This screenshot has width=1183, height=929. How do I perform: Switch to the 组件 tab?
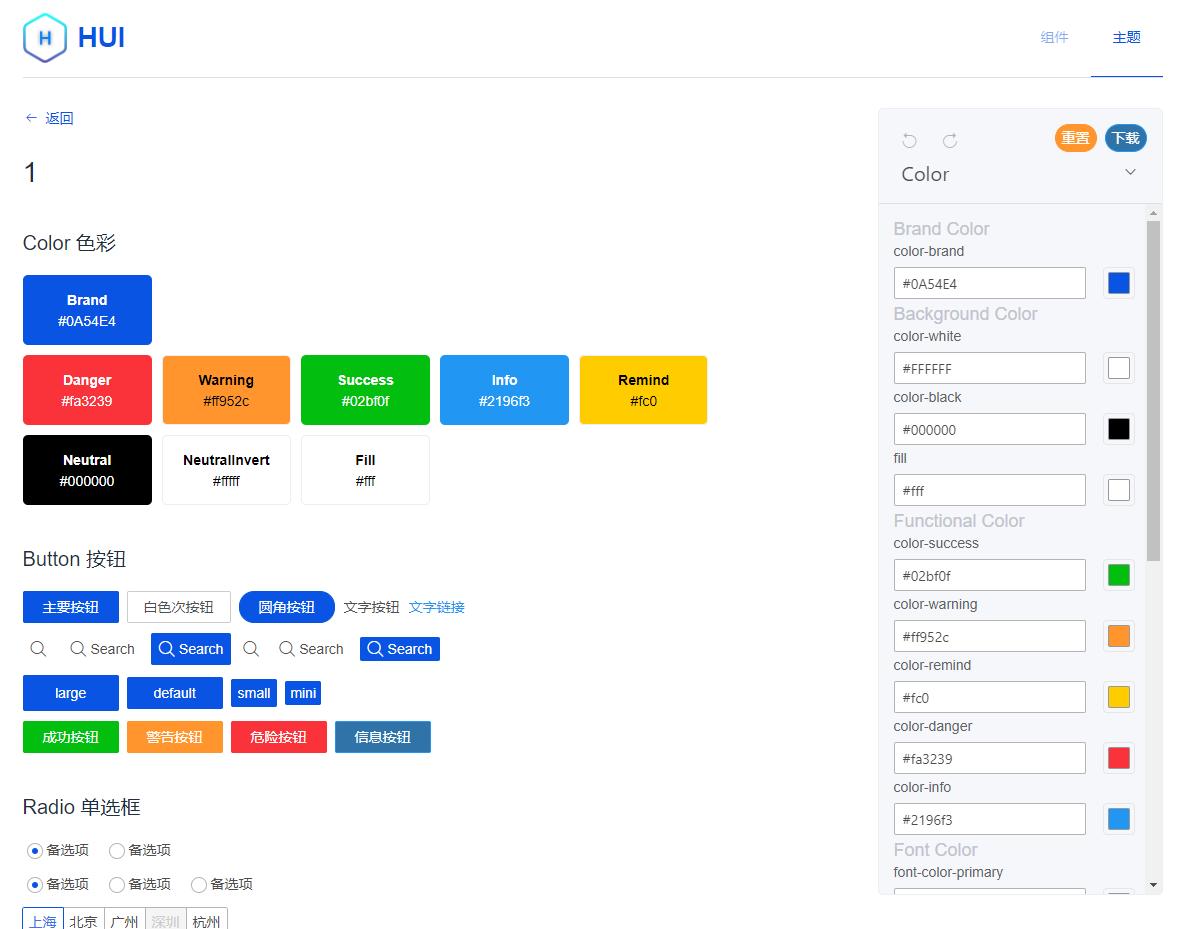[1054, 37]
